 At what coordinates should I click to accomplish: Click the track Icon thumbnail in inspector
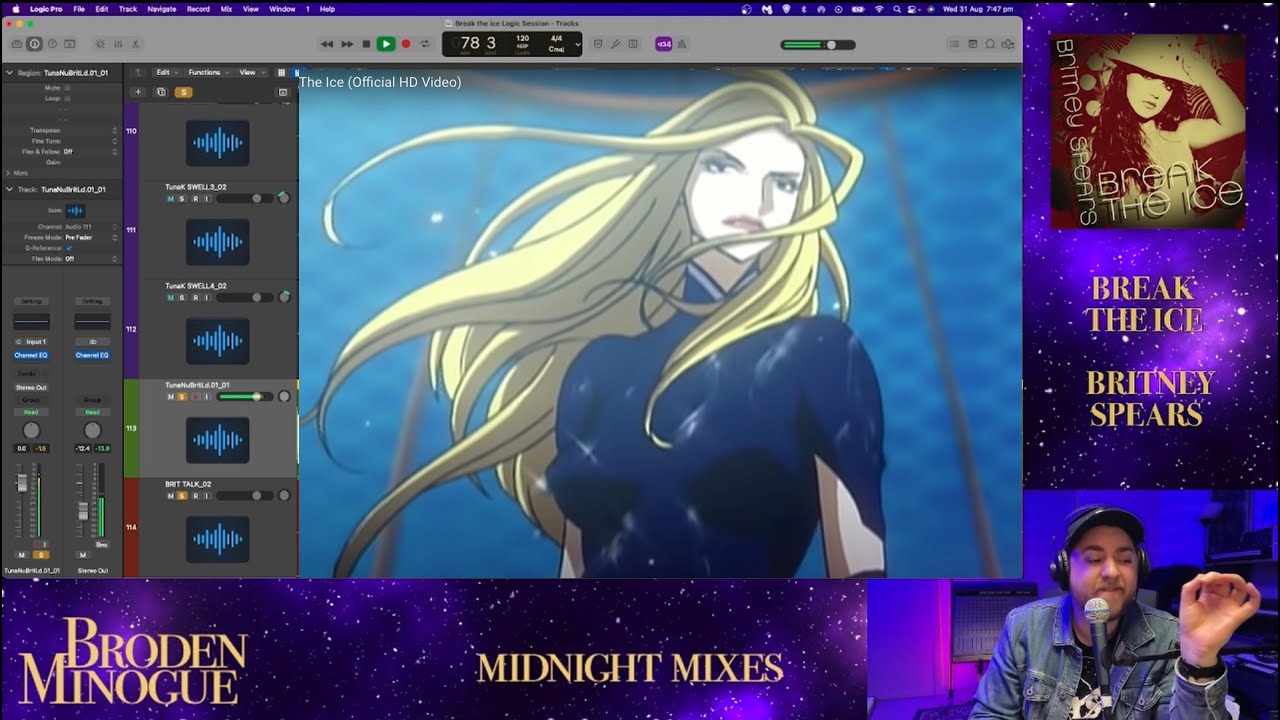click(75, 210)
